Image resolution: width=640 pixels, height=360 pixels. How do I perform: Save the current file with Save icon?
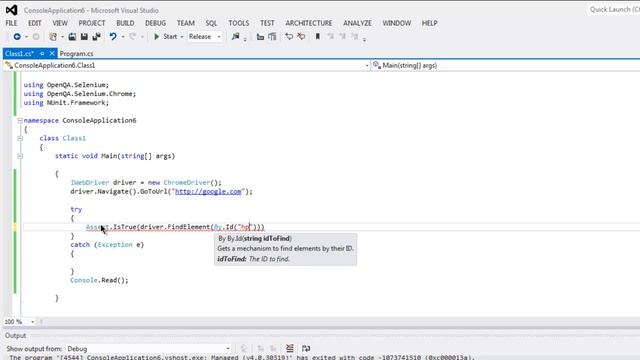coord(84,37)
